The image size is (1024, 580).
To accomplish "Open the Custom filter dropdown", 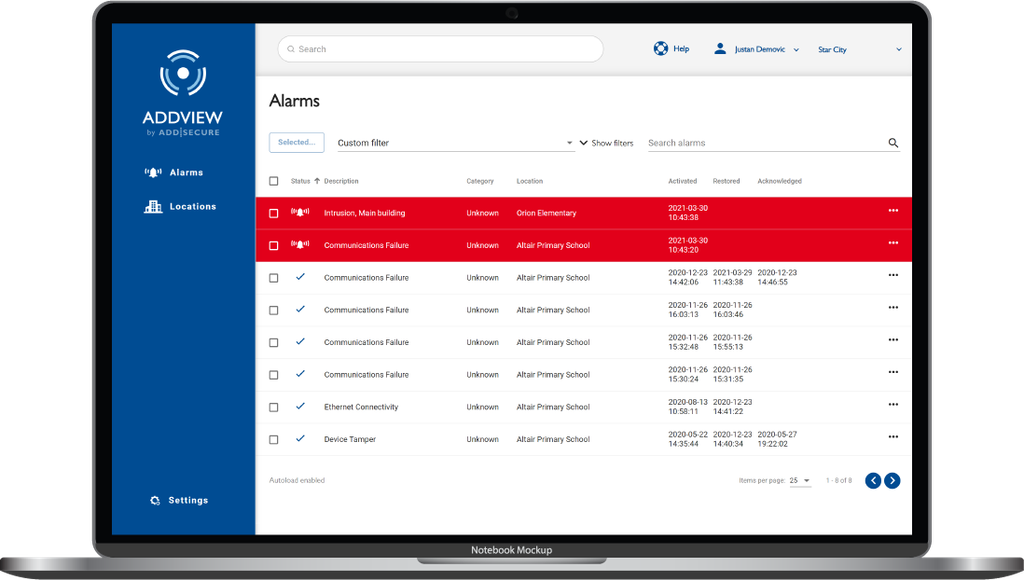I will (455, 143).
